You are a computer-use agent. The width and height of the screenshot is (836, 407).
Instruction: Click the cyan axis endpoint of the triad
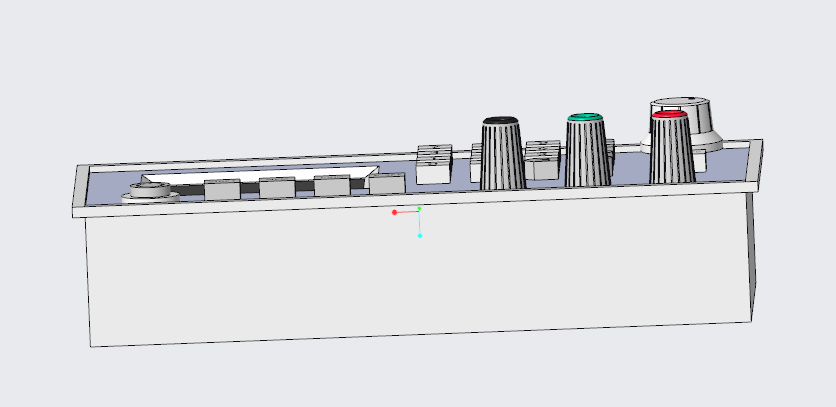tap(420, 236)
